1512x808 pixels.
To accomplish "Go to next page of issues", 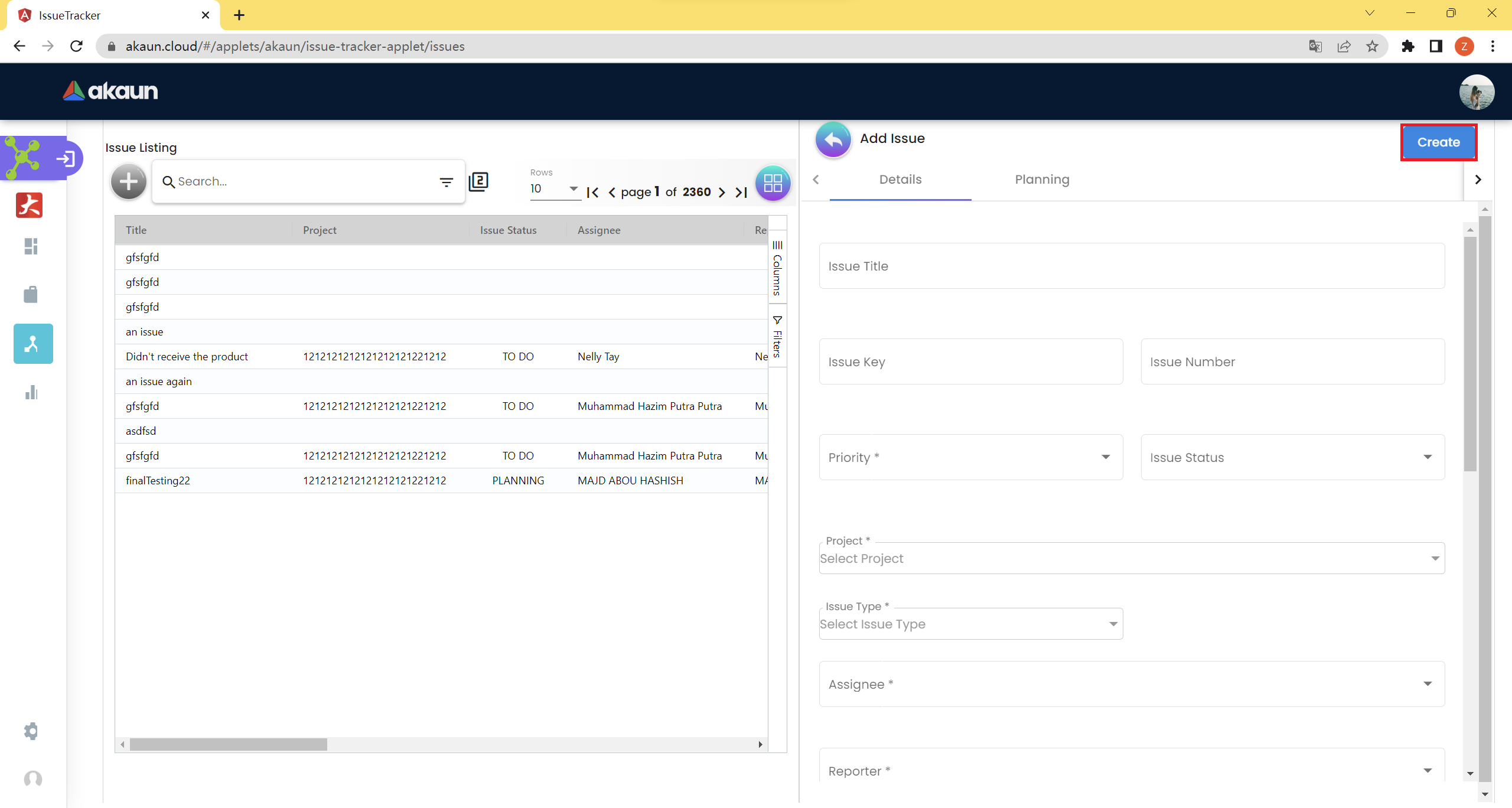I will pos(722,192).
